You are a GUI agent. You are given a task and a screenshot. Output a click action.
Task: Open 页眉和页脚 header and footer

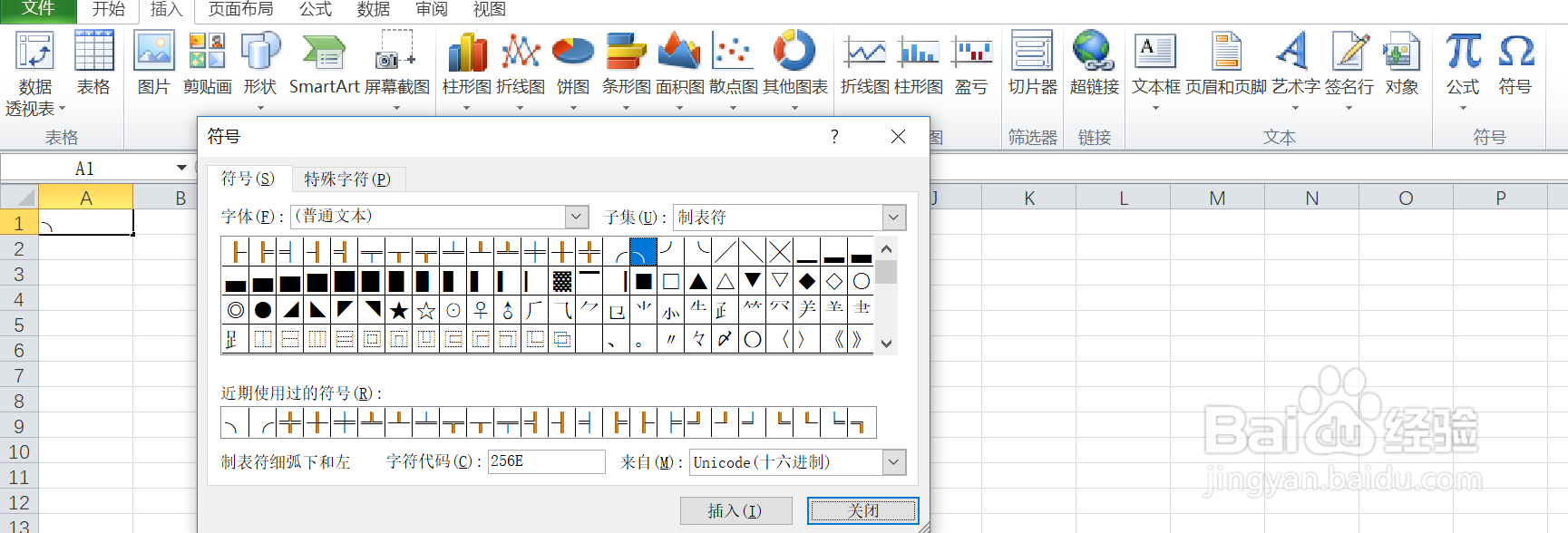point(1226,63)
